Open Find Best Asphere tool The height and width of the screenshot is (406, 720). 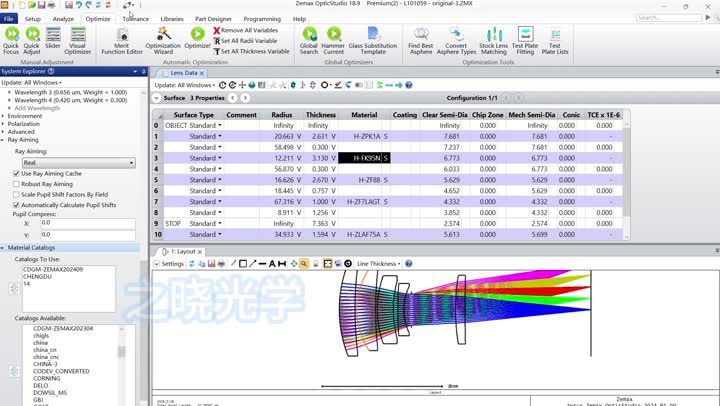(421, 40)
